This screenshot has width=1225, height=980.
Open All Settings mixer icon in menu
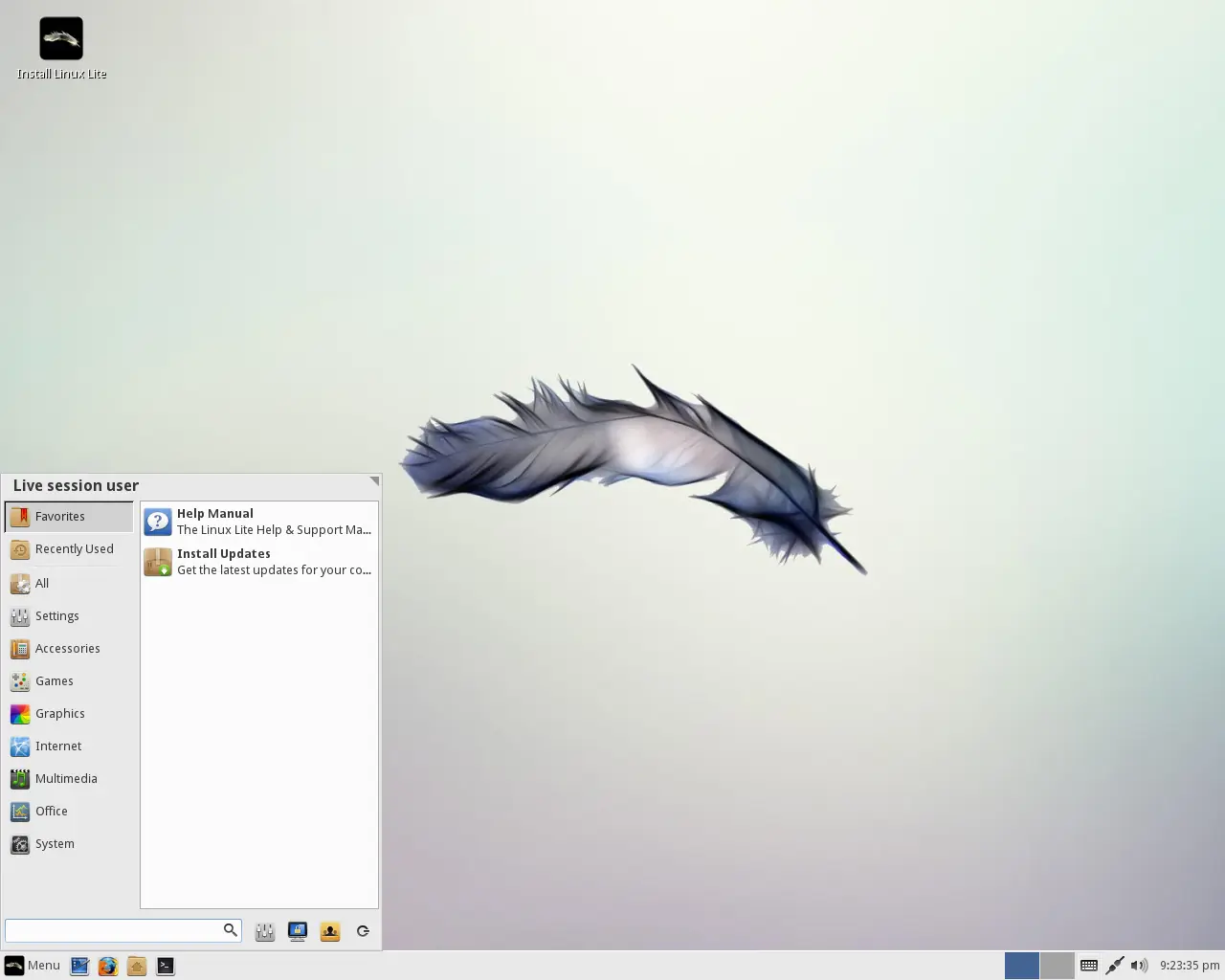click(265, 931)
